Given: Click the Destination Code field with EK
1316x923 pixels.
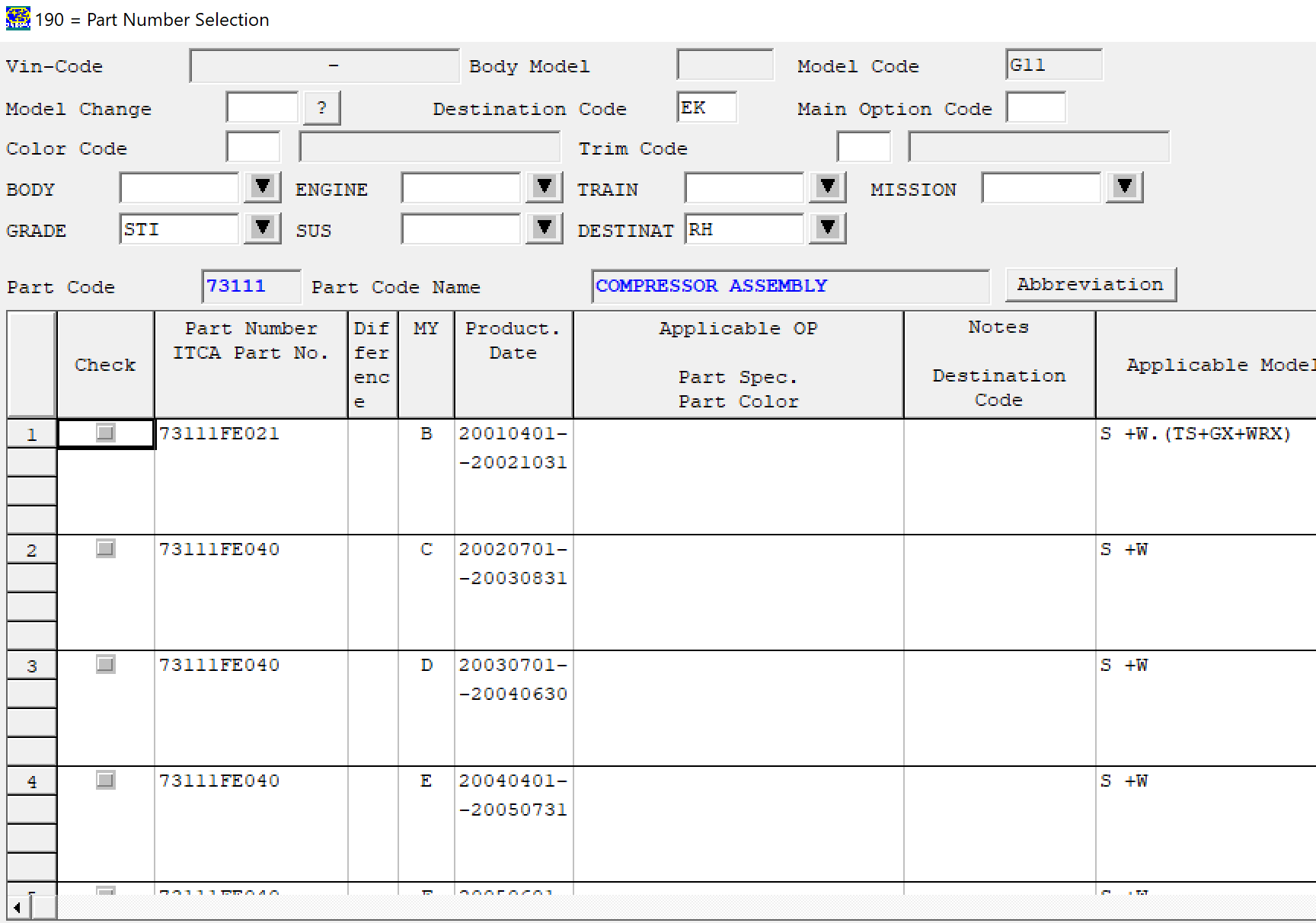Looking at the screenshot, I should (706, 108).
